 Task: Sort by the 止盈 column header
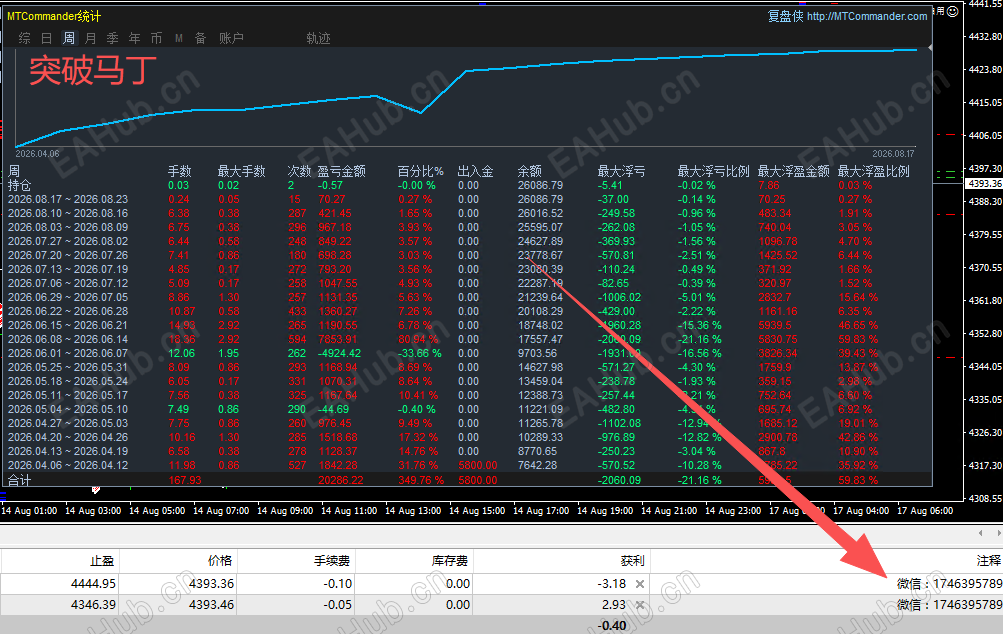tap(102, 560)
